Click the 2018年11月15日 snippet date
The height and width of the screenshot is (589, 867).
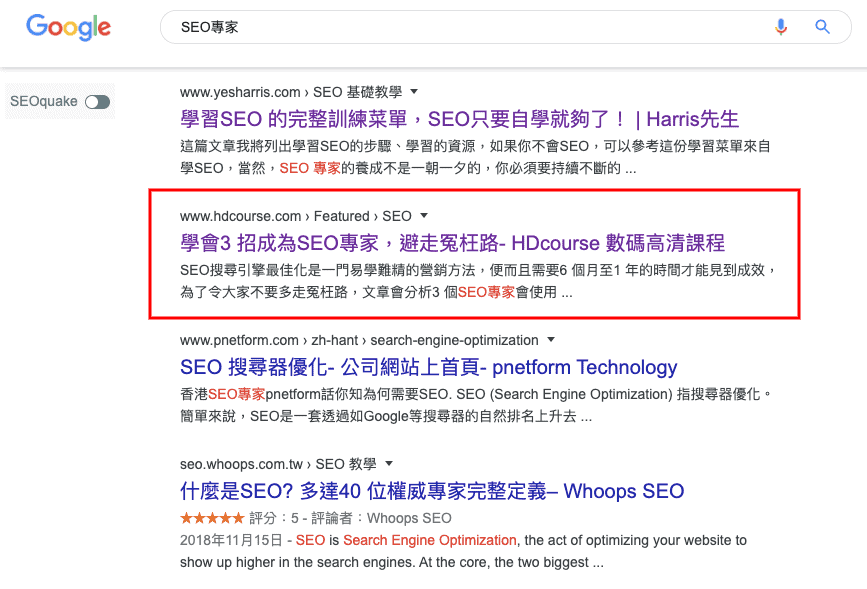231,540
